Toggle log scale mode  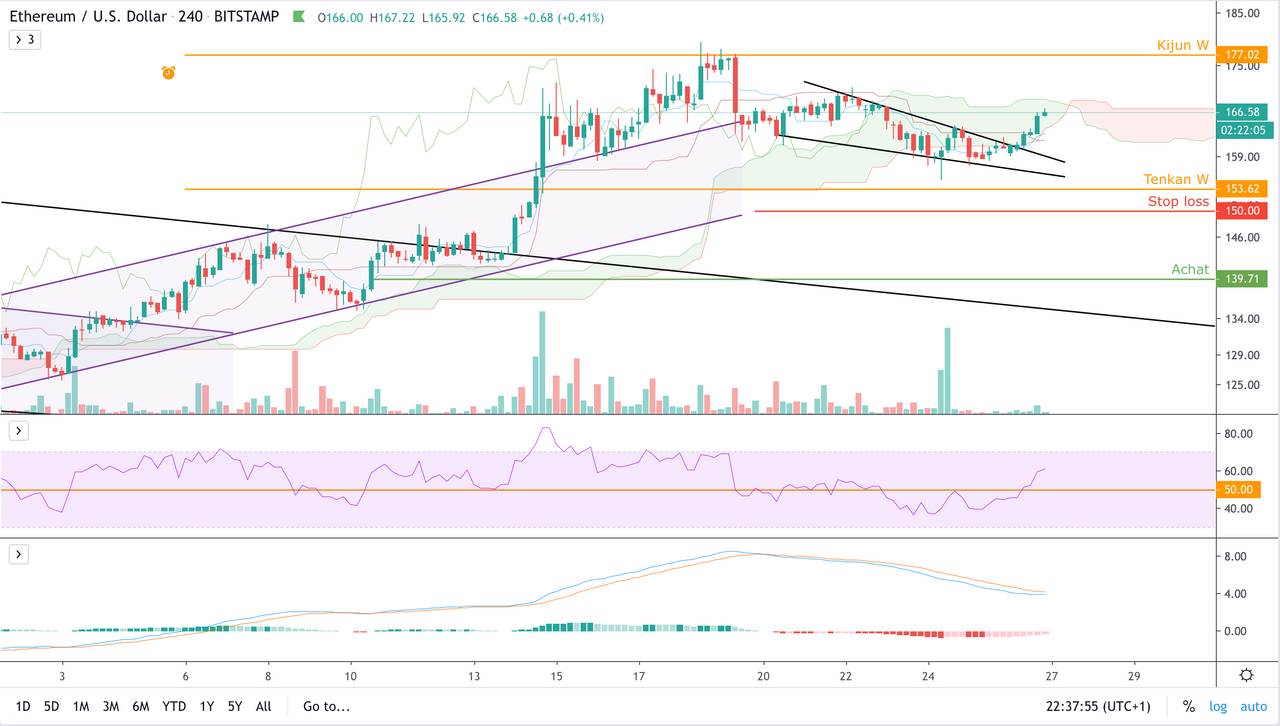point(1217,706)
